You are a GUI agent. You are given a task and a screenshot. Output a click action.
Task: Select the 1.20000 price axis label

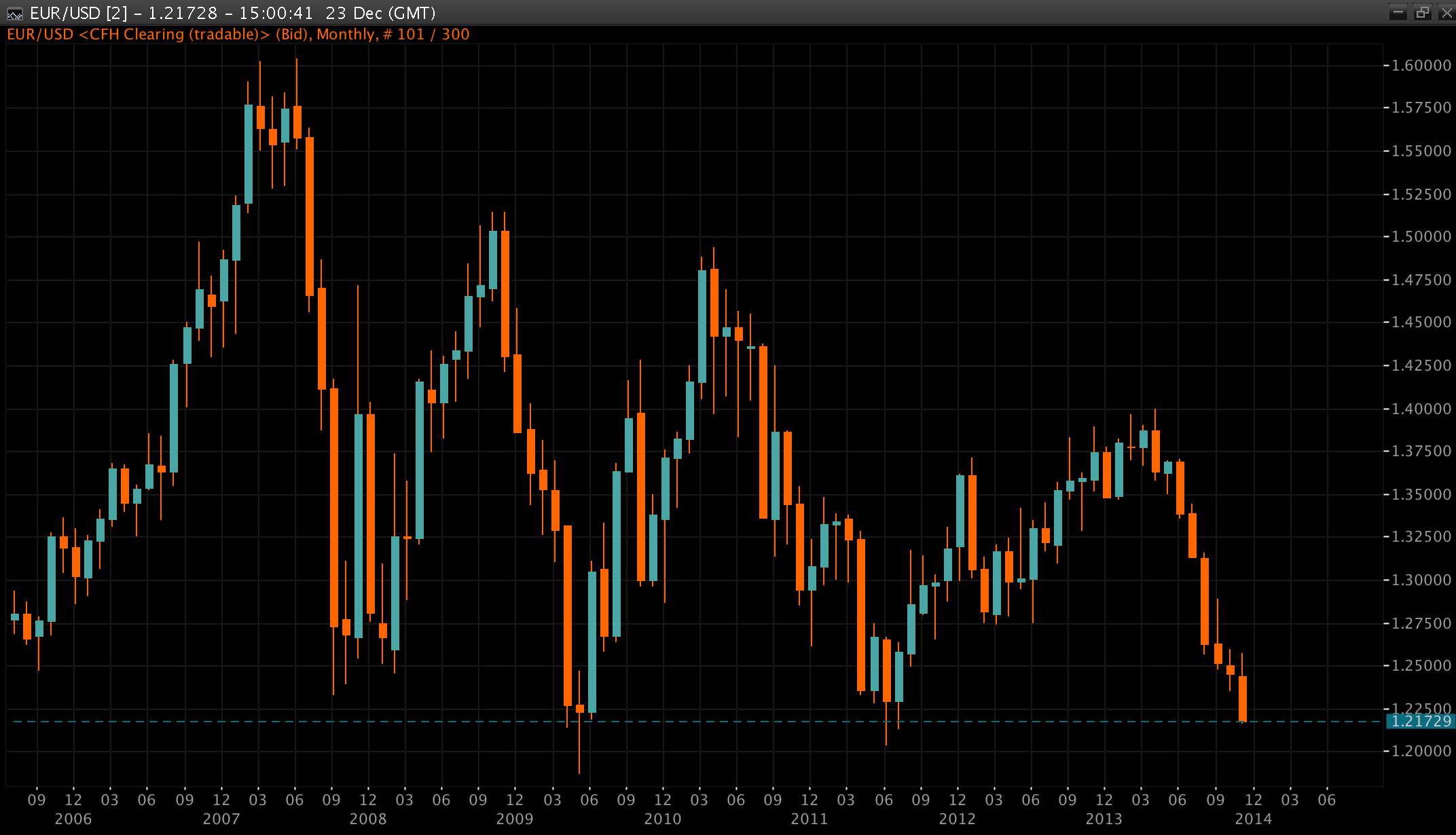coord(1420,751)
